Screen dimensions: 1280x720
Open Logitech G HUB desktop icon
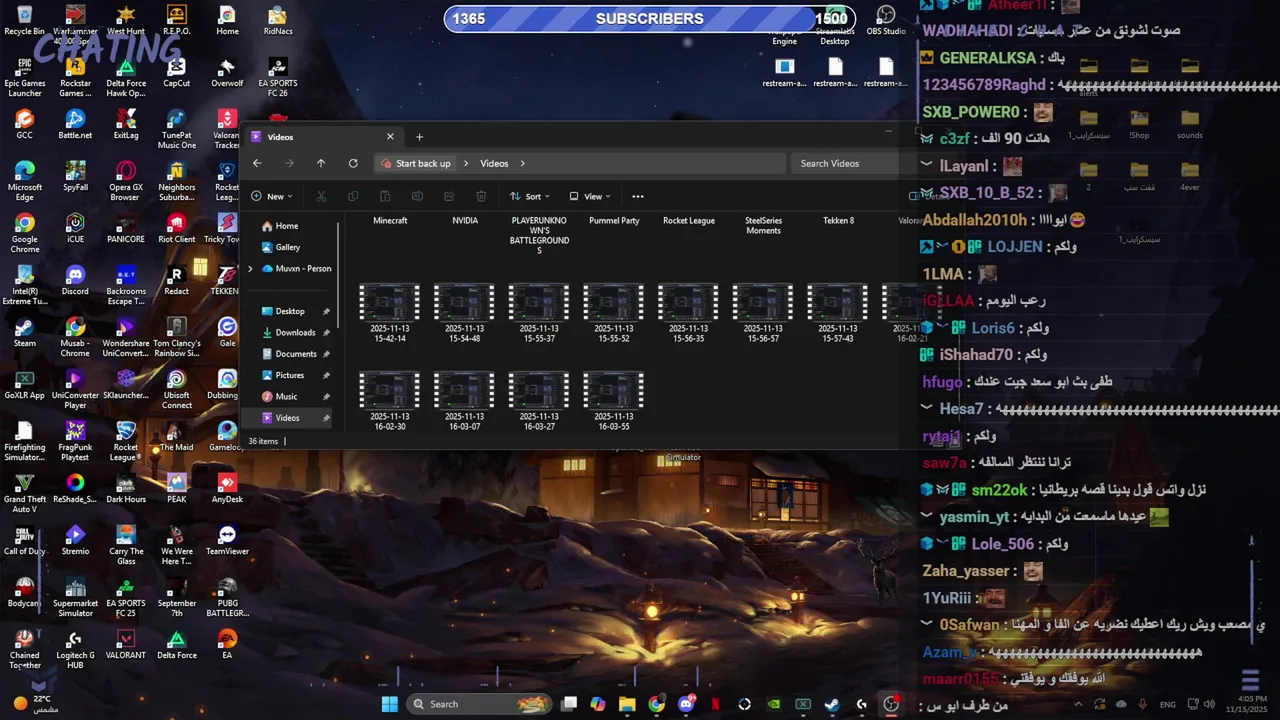(75, 649)
